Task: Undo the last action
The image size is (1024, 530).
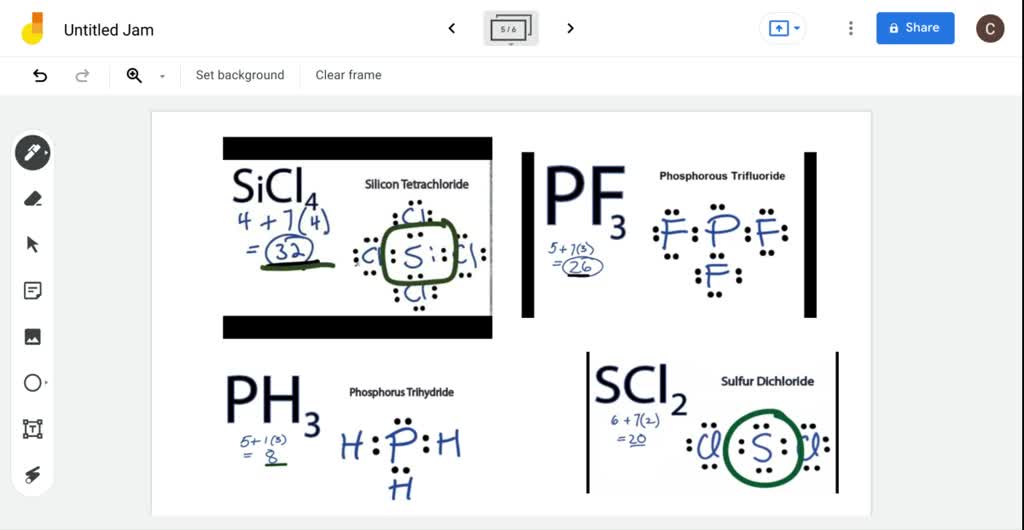Action: [40, 75]
